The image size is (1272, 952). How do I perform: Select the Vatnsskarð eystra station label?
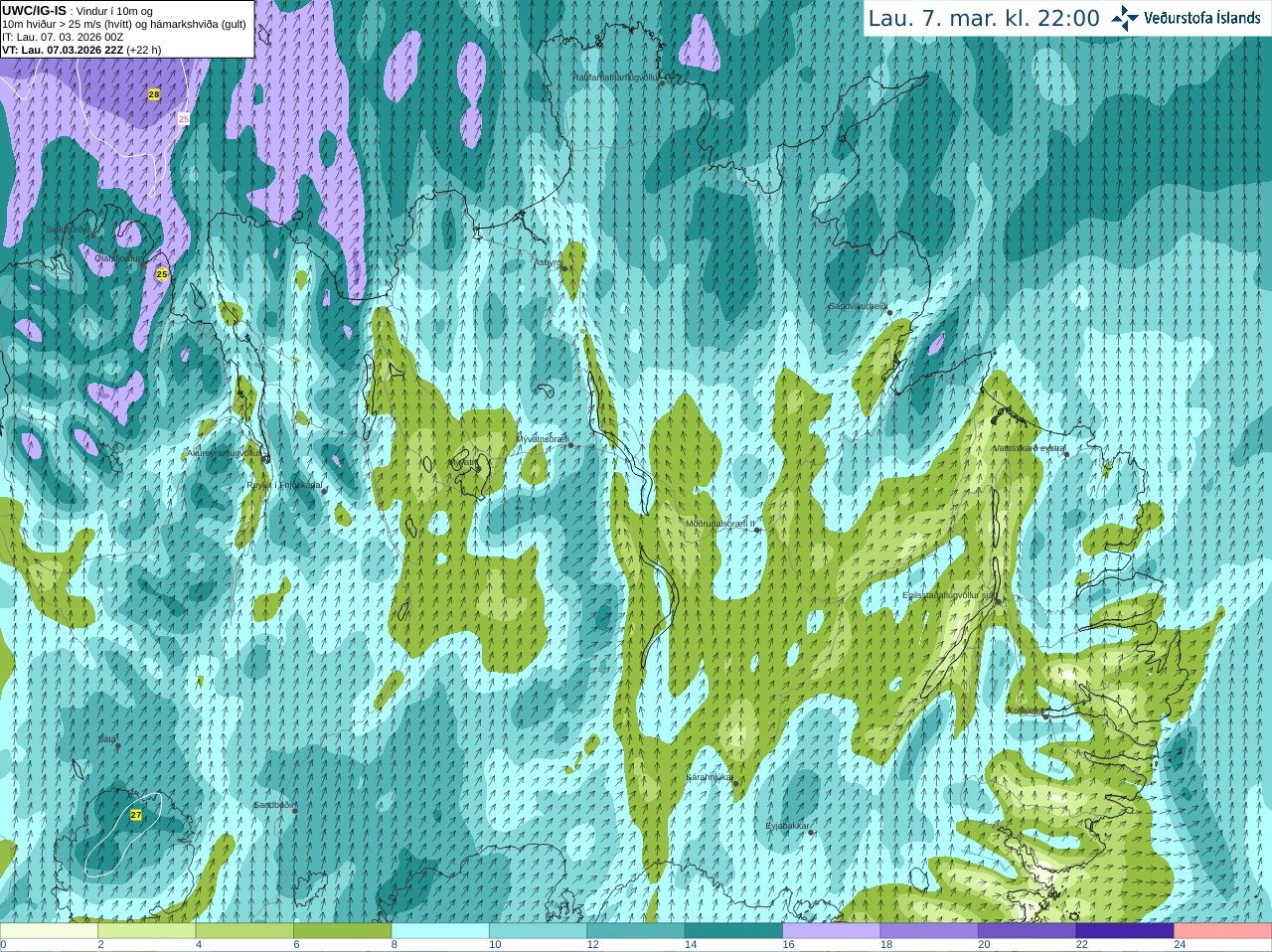[x=1030, y=448]
